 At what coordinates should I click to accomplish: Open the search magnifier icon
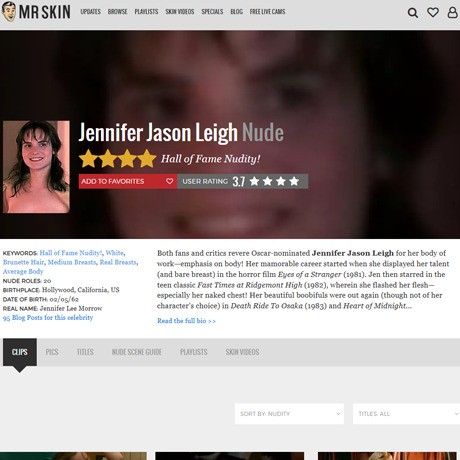click(413, 13)
